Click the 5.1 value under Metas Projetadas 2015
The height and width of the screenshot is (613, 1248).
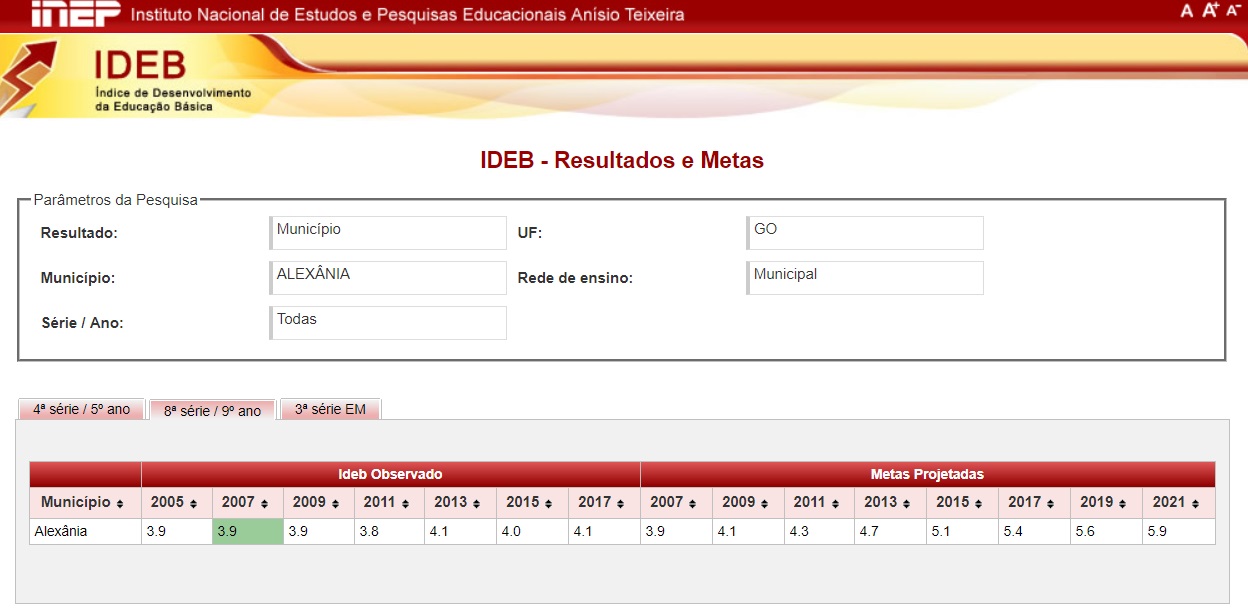(962, 531)
